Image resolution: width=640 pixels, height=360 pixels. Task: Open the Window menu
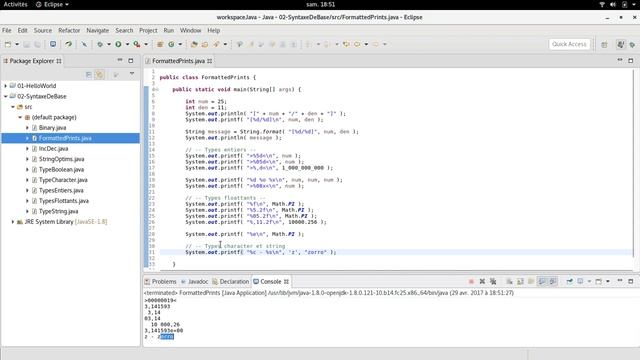tap(190, 30)
